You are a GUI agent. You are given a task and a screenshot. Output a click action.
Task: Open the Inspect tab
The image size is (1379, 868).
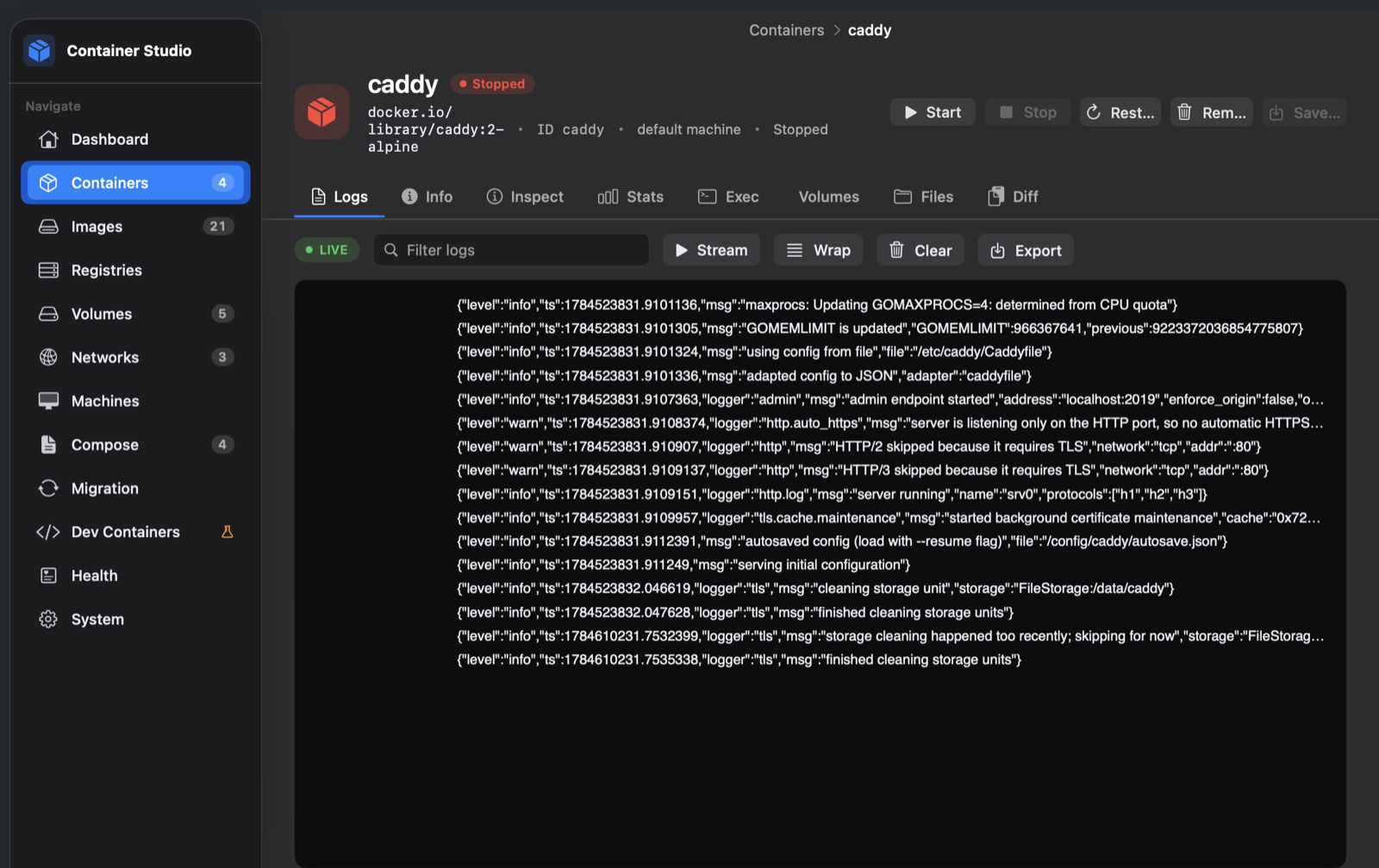(525, 197)
